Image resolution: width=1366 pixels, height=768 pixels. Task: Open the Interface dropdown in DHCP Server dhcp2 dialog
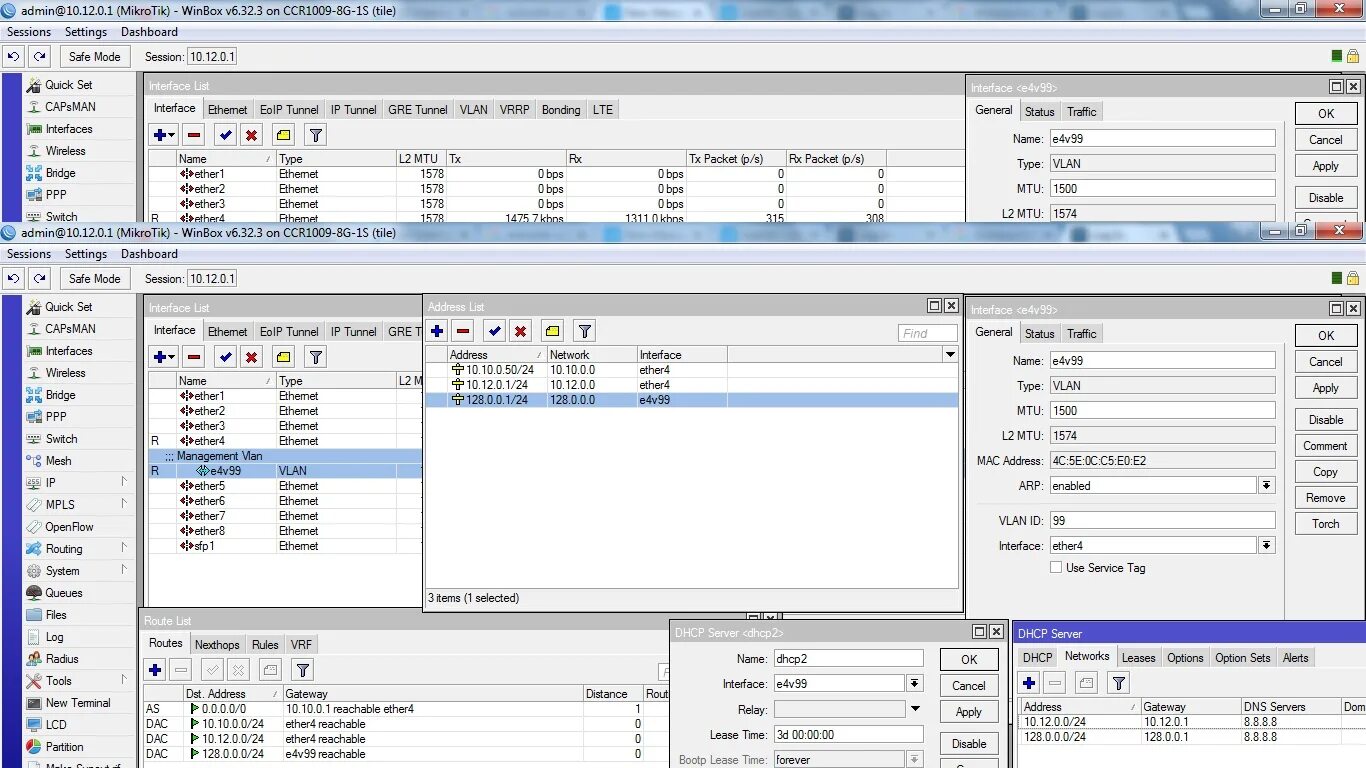coord(914,683)
